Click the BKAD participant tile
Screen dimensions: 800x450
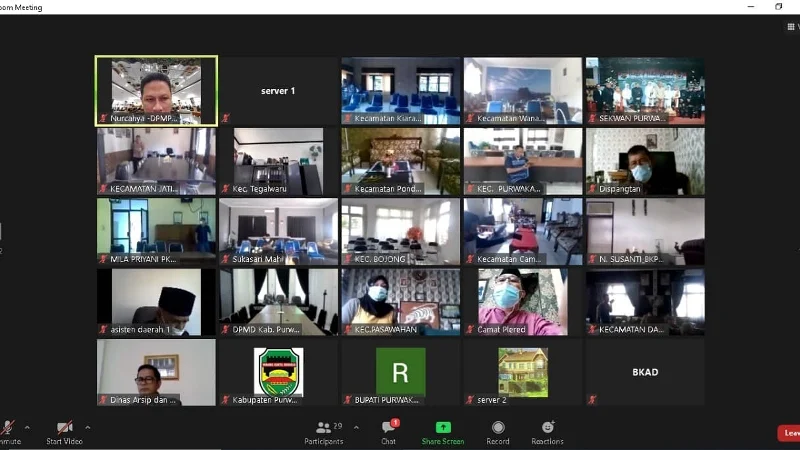(x=645, y=373)
